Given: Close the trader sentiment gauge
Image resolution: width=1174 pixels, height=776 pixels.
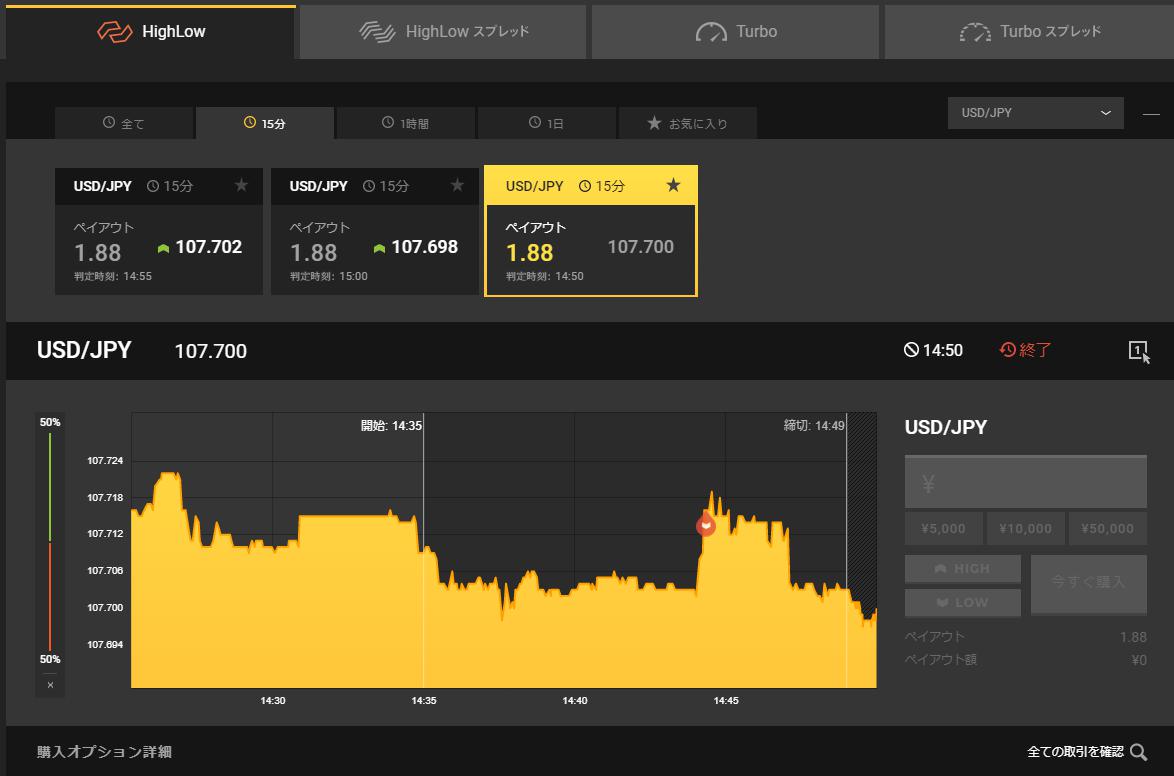Looking at the screenshot, I should coord(50,685).
